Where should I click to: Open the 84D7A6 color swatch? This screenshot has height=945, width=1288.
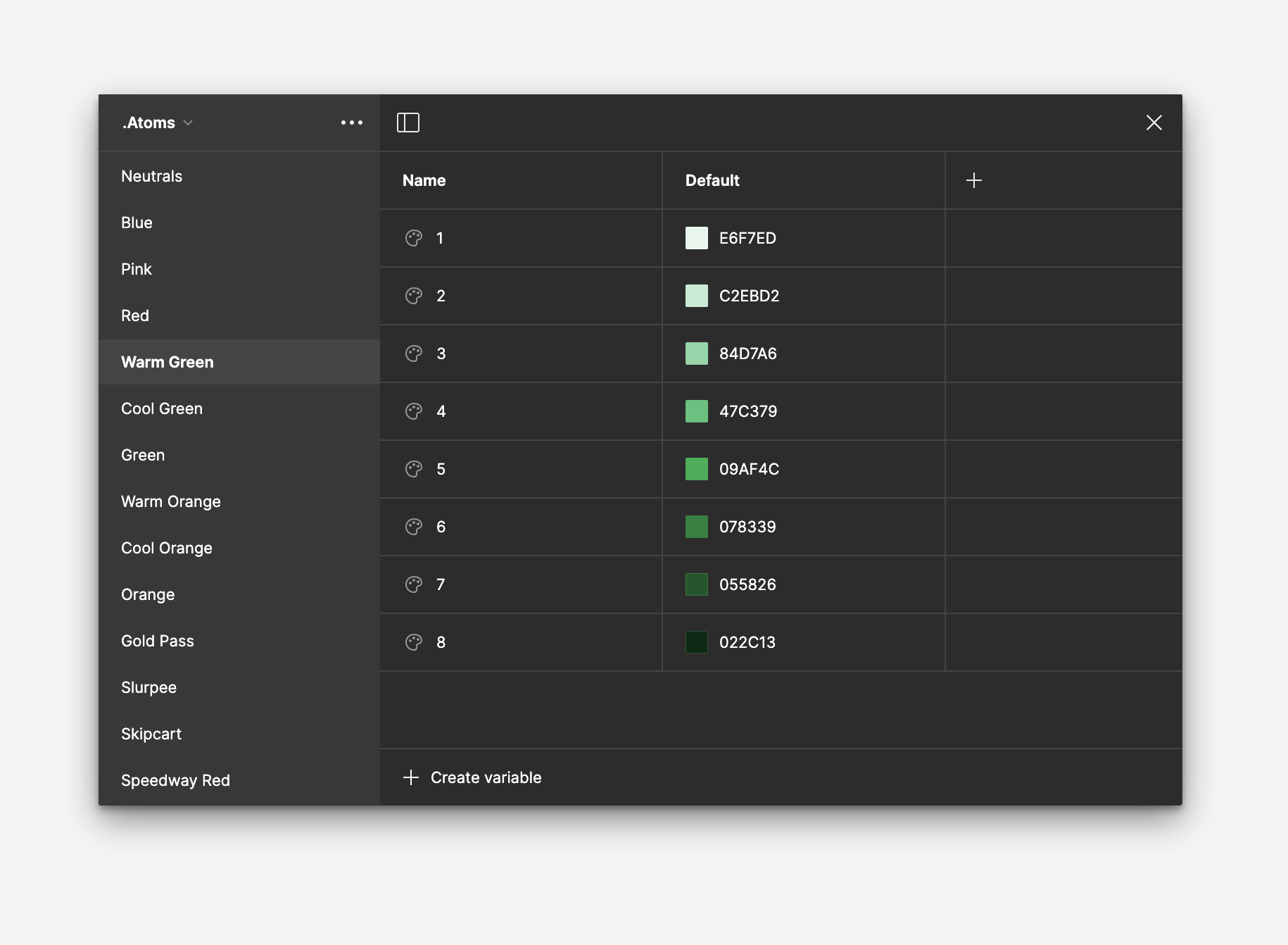click(697, 353)
